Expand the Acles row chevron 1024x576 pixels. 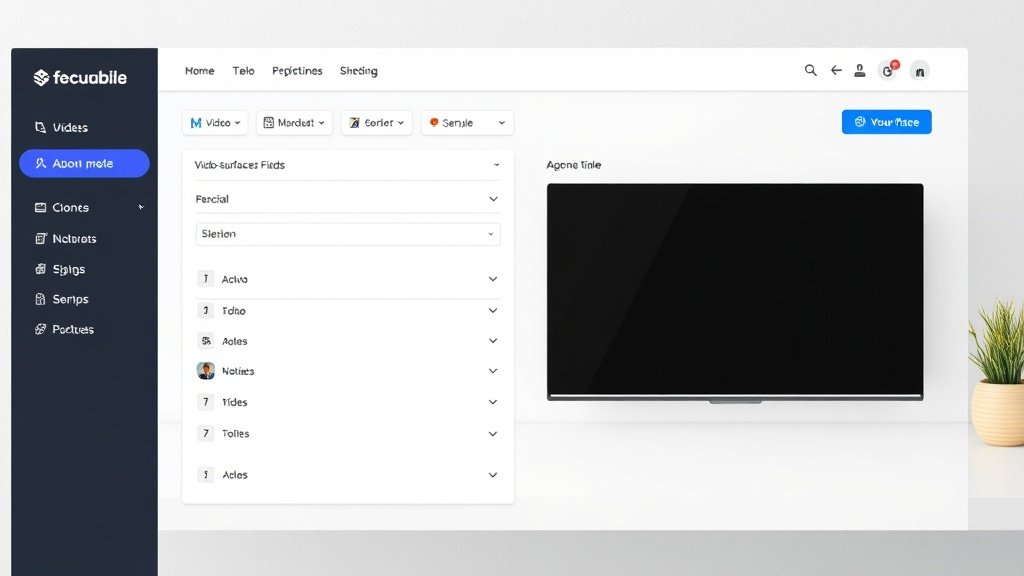point(493,475)
